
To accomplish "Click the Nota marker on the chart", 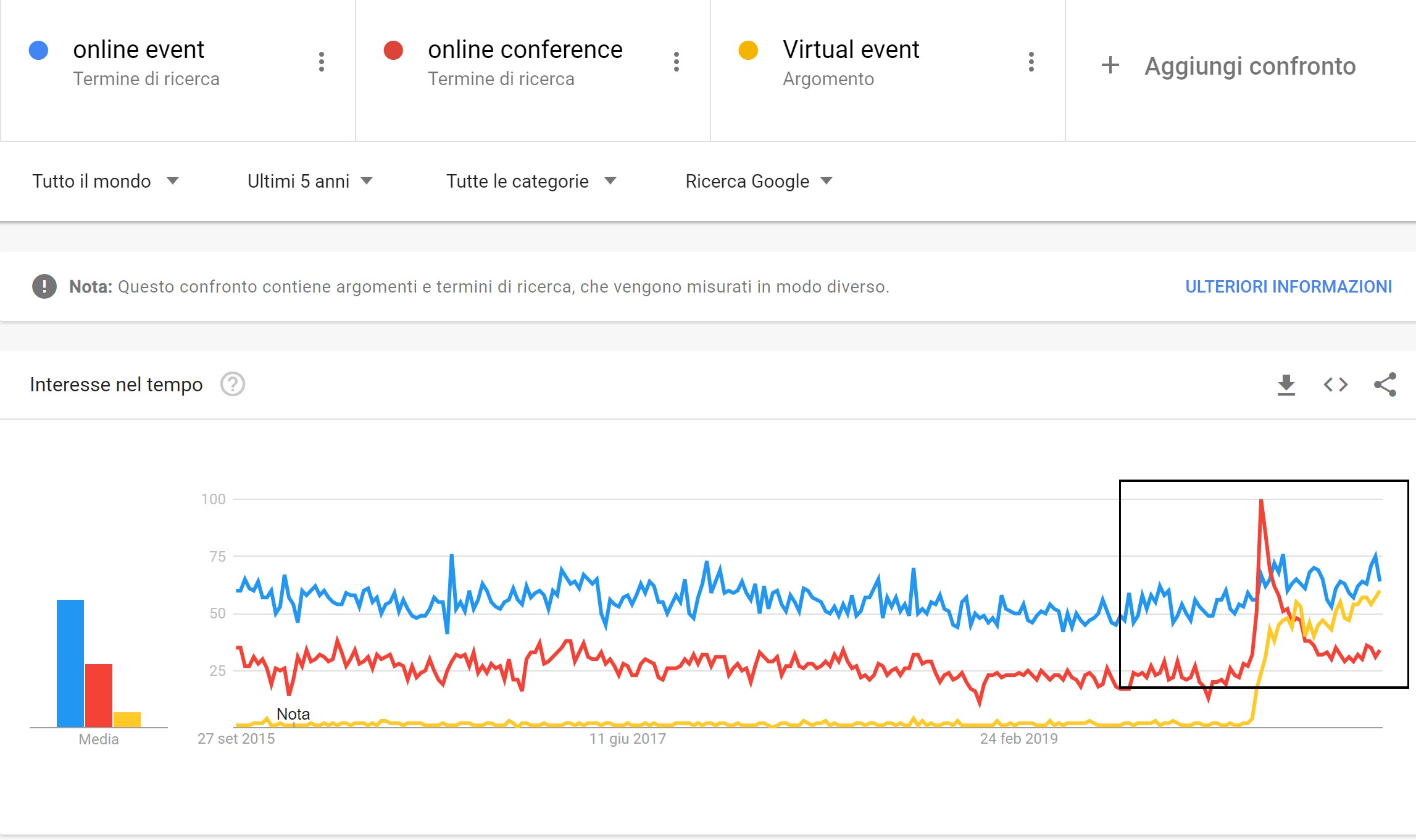I will (x=293, y=714).
